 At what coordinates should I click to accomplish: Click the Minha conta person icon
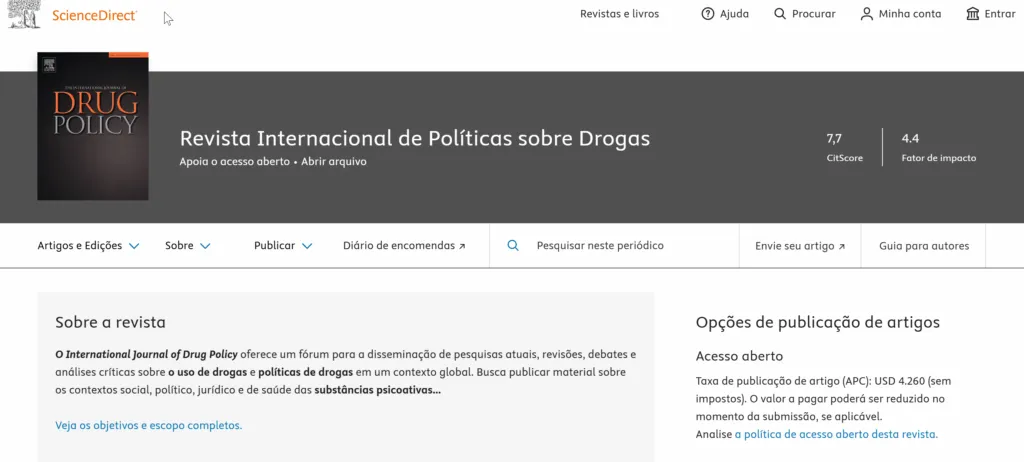[x=868, y=14]
